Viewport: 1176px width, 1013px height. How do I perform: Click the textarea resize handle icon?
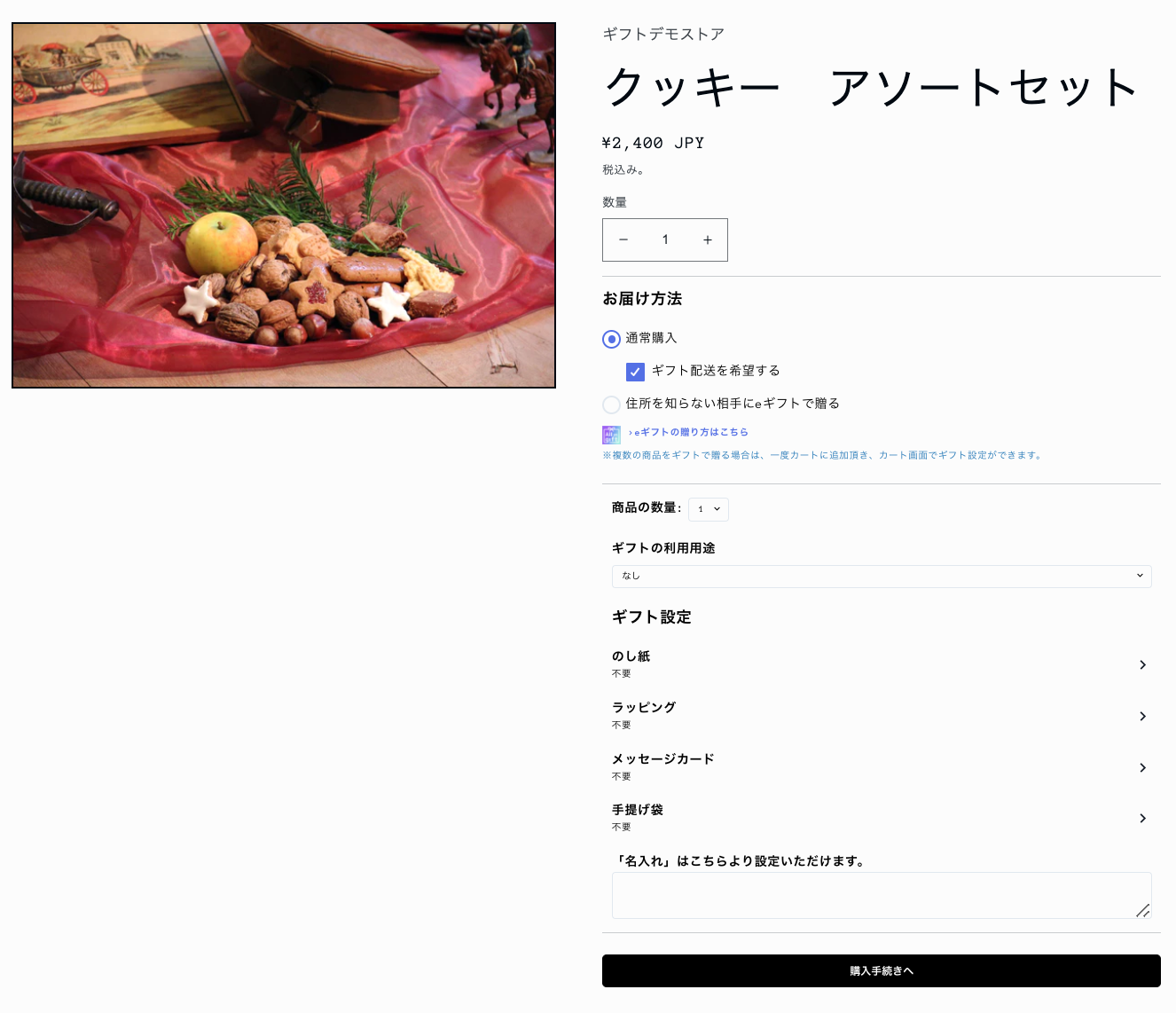[1143, 910]
